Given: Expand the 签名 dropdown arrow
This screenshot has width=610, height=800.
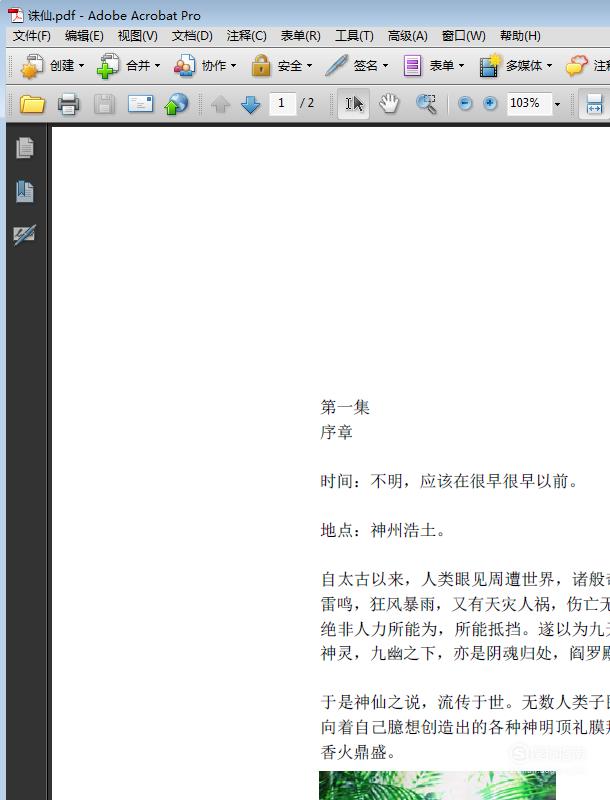Looking at the screenshot, I should 385,66.
